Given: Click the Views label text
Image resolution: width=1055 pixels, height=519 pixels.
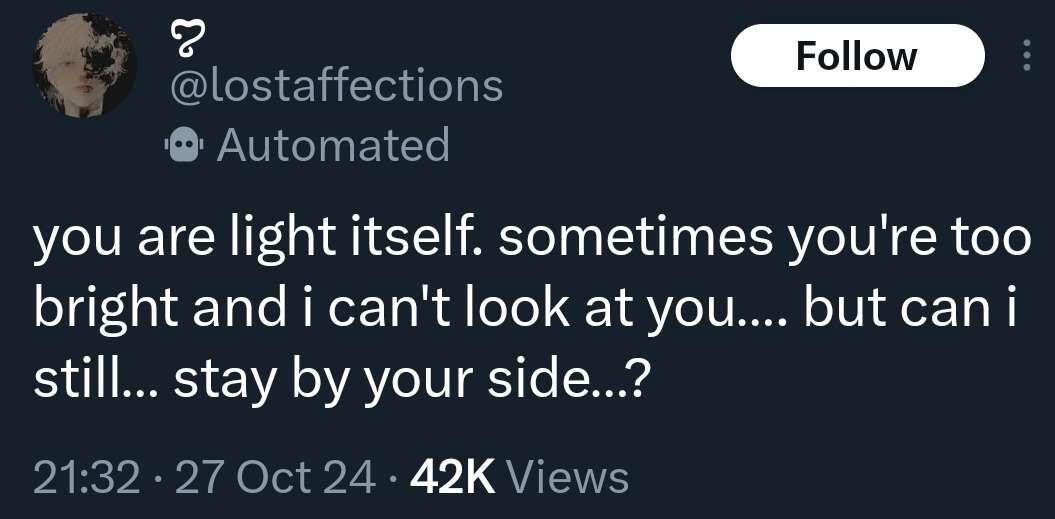Looking at the screenshot, I should pos(568,477).
